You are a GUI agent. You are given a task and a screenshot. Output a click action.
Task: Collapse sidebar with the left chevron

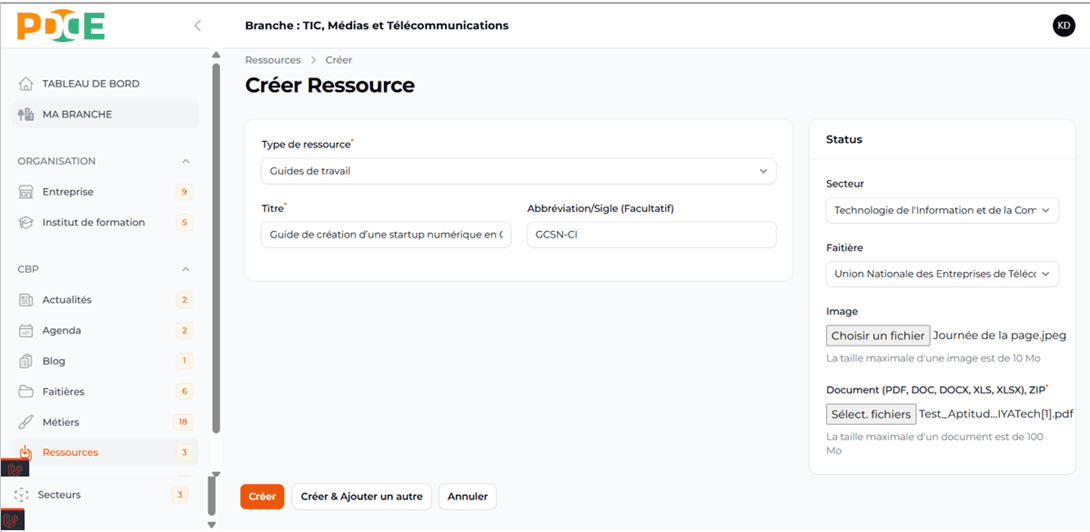[x=197, y=26]
